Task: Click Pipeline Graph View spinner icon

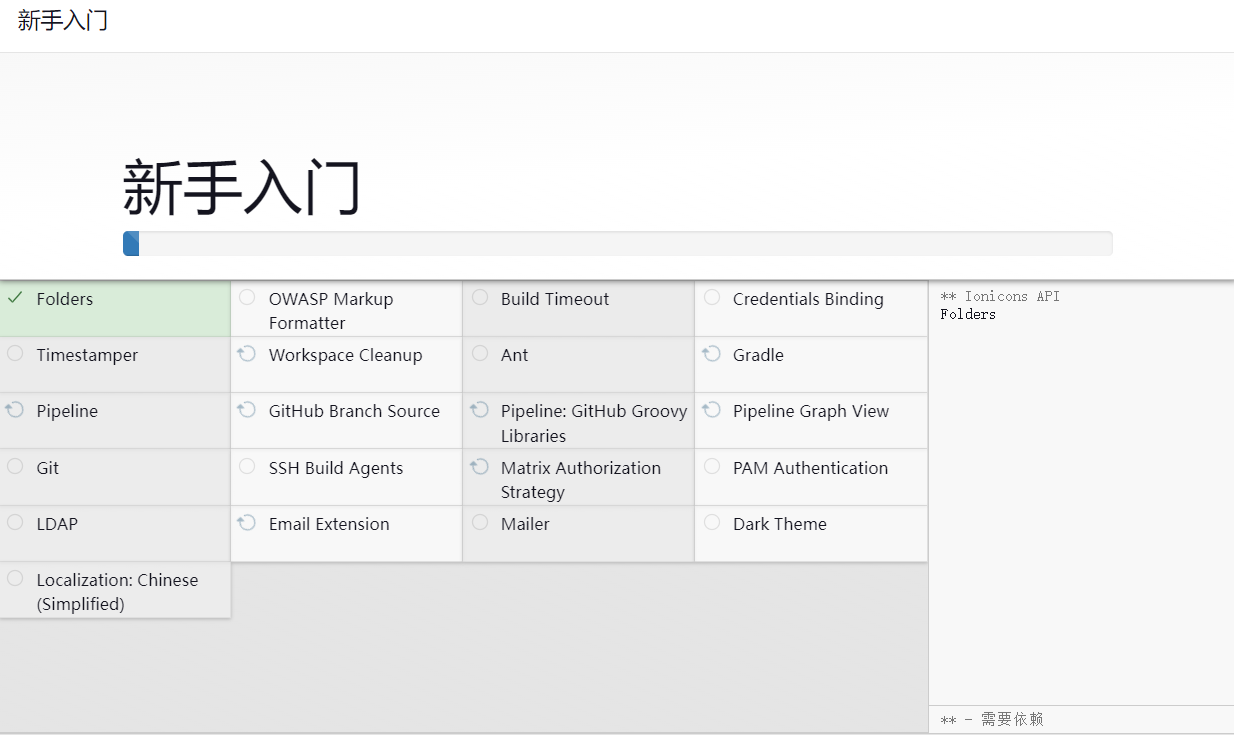Action: (x=711, y=410)
